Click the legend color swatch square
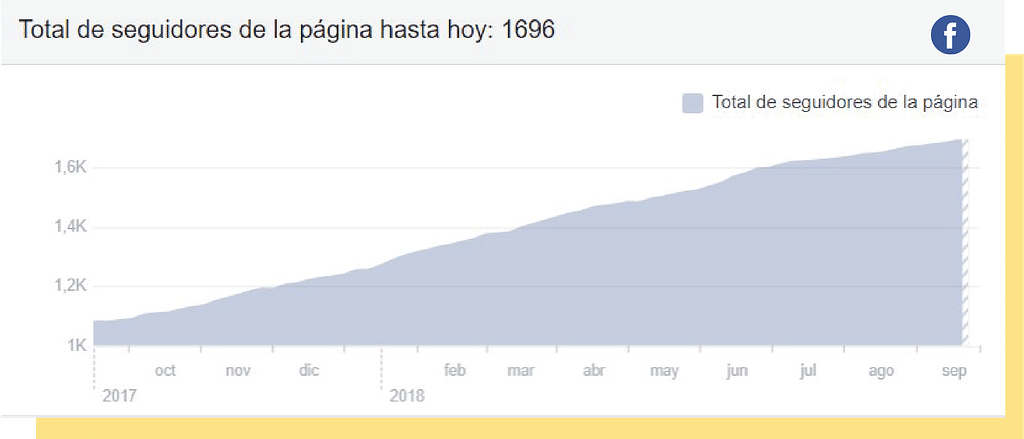 tap(693, 103)
